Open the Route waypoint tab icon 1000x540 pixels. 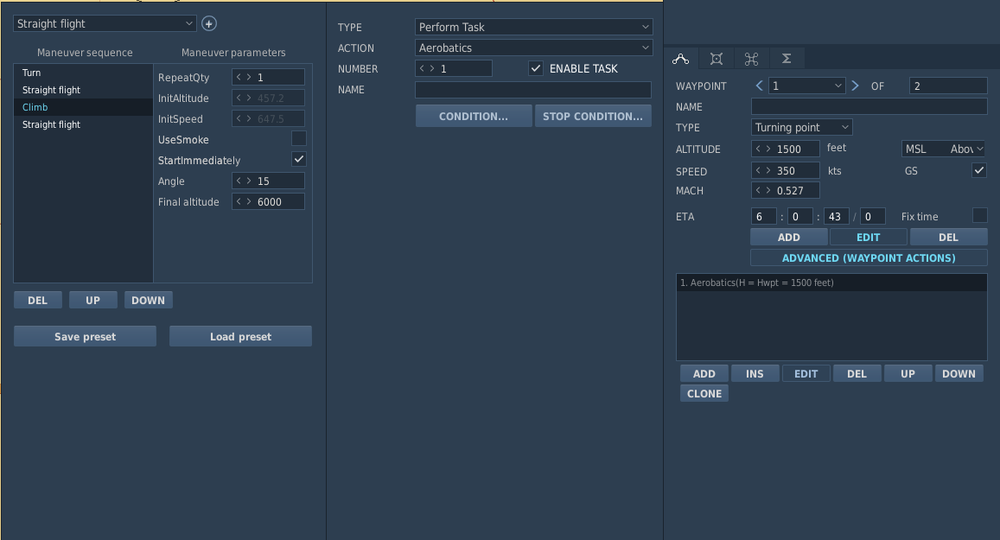[x=680, y=59]
